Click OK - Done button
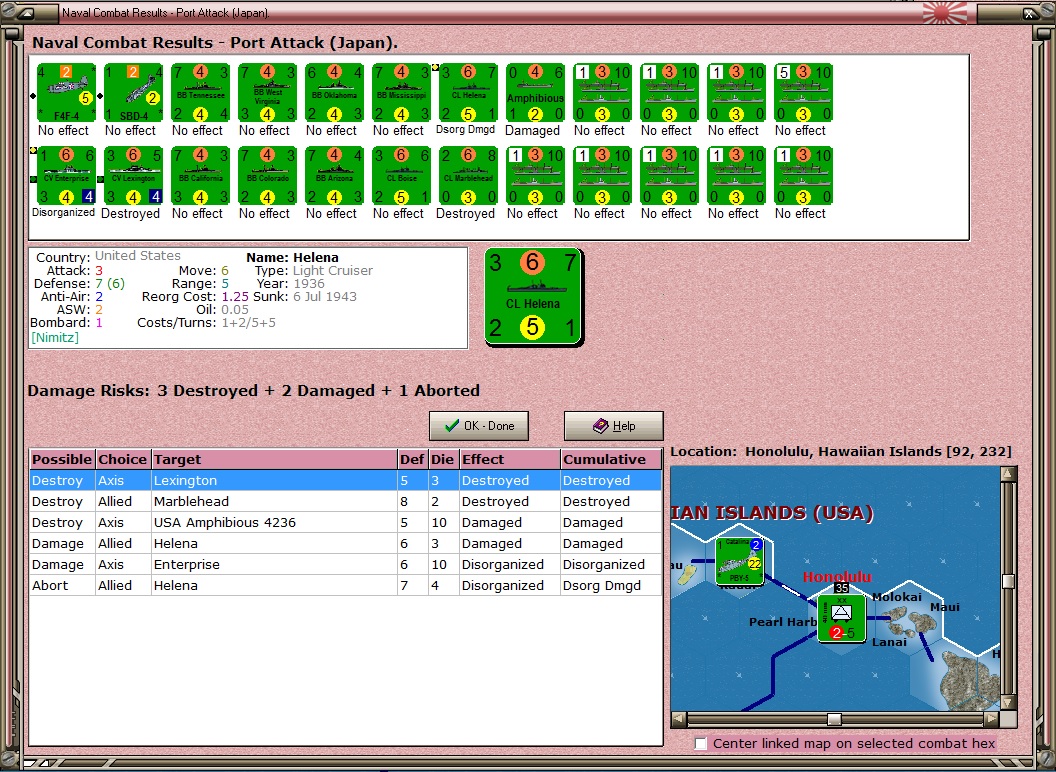This screenshot has width=1056, height=772. [x=479, y=426]
